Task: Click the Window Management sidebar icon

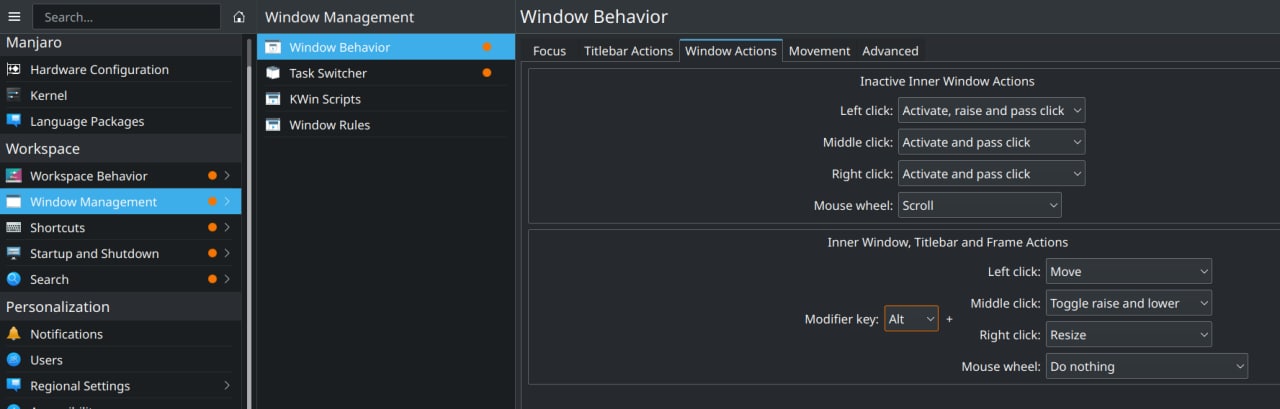Action: click(x=13, y=202)
